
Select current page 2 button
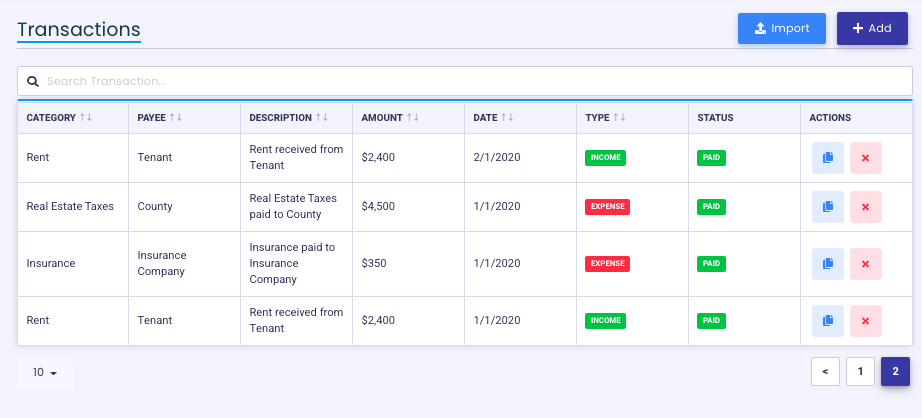(895, 372)
